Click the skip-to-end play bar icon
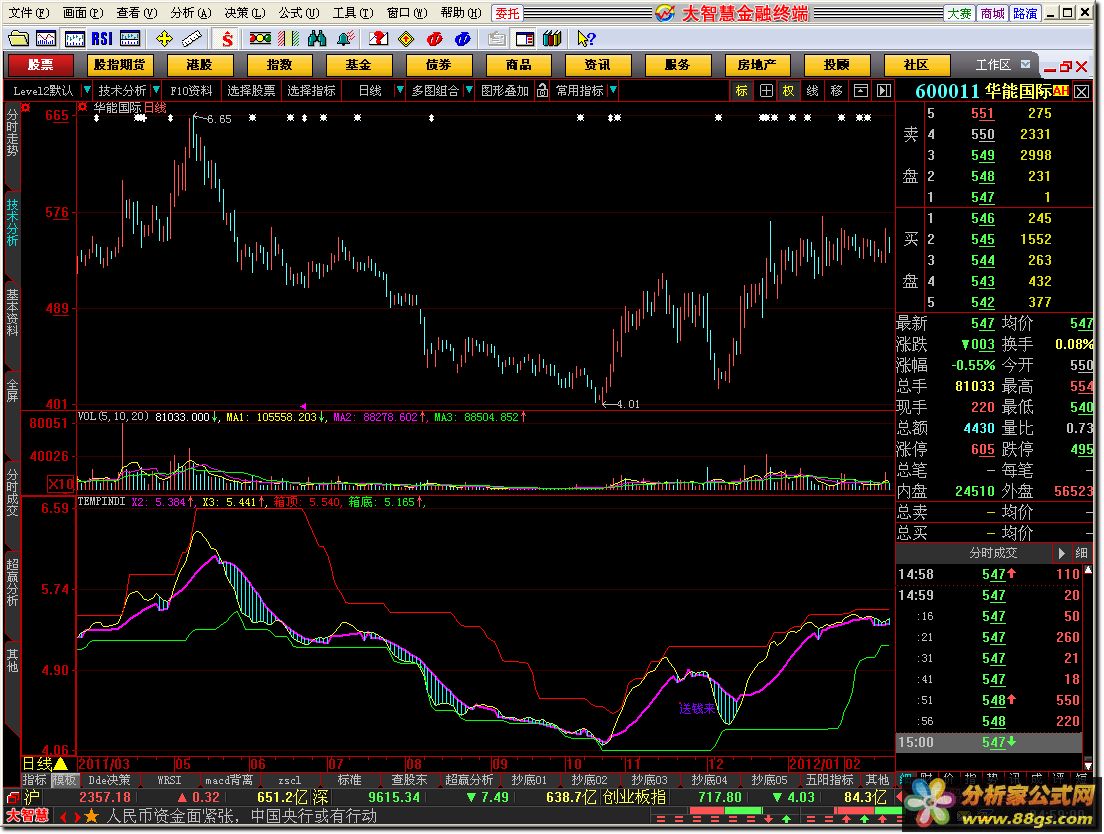The image size is (1104, 834). tap(884, 91)
